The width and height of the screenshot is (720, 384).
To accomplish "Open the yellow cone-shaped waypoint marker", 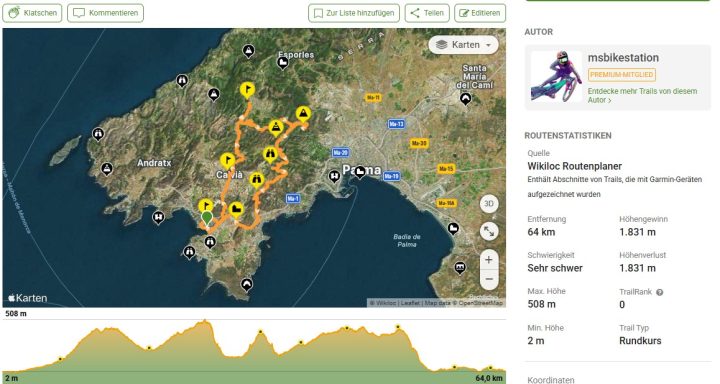I will (276, 127).
